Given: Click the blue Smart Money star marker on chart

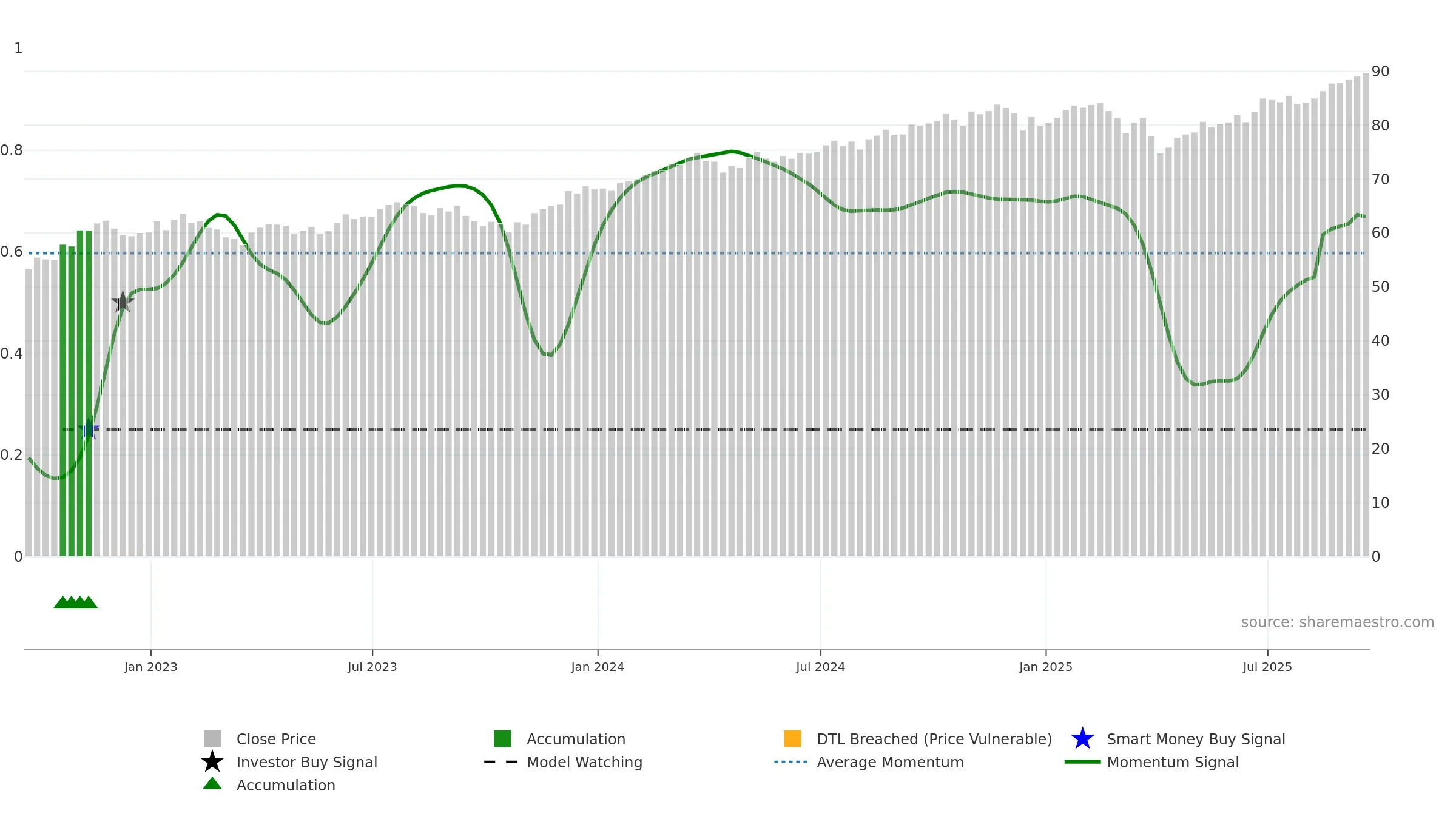Looking at the screenshot, I should (89, 429).
